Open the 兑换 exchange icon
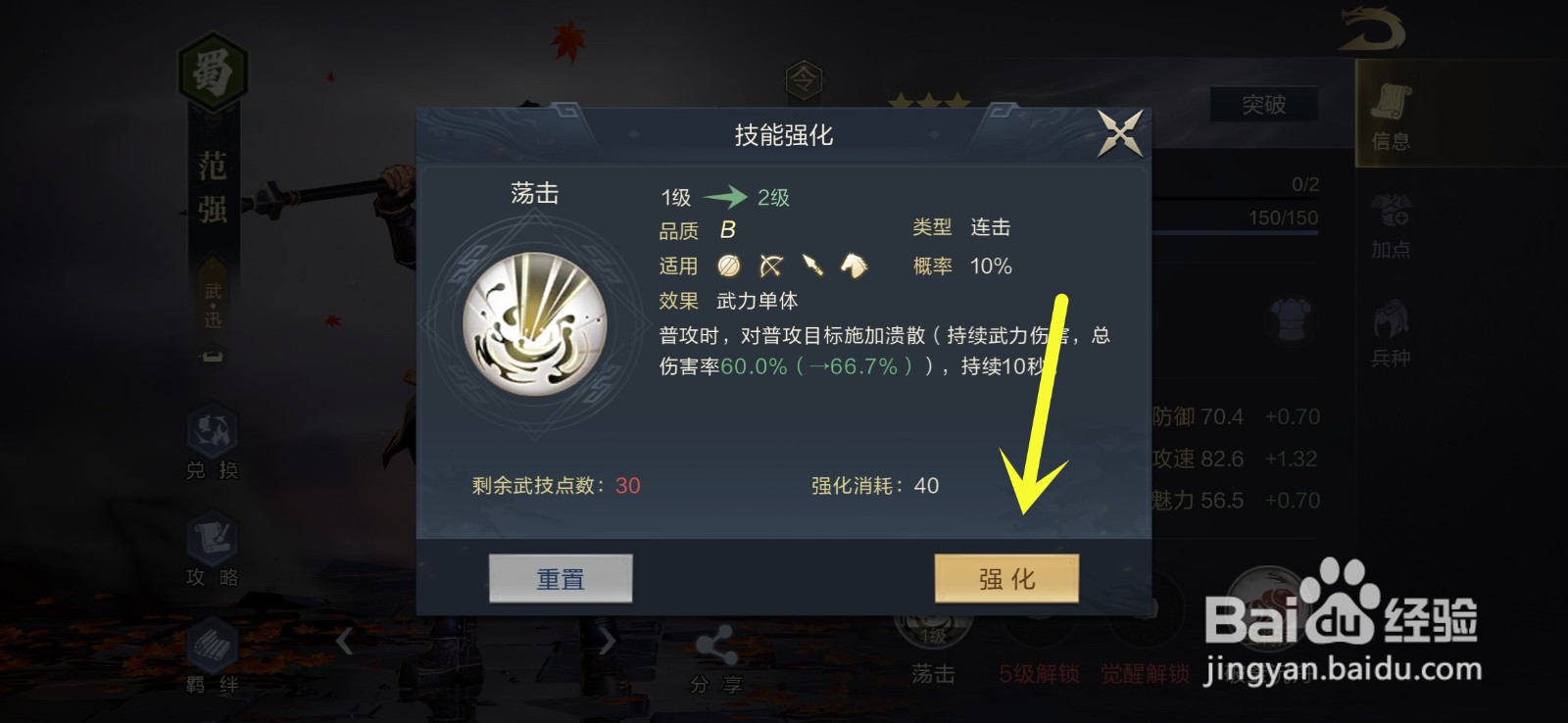The height and width of the screenshot is (723, 1568). (213, 443)
